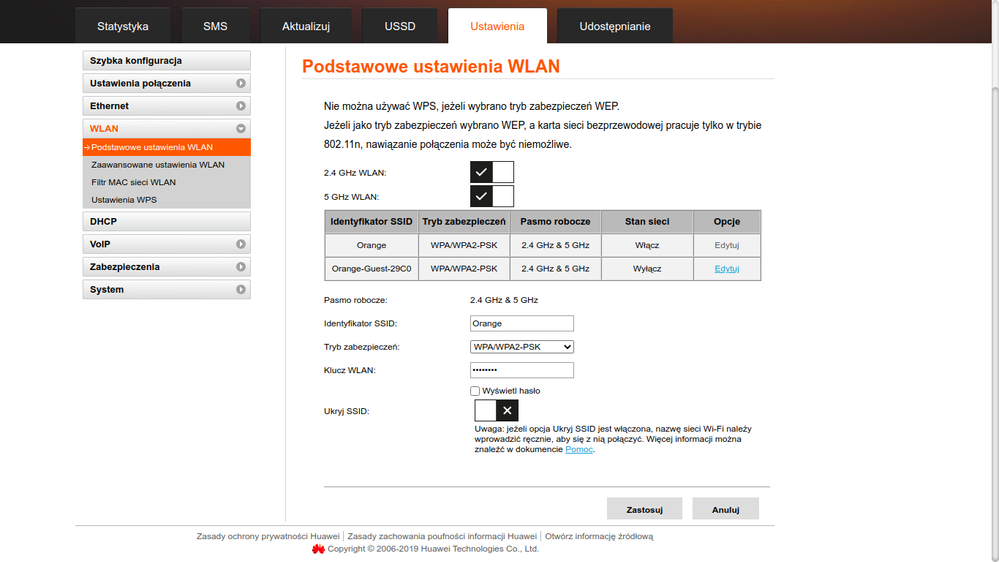Open Szybka konfiguracja menu item

click(x=166, y=61)
